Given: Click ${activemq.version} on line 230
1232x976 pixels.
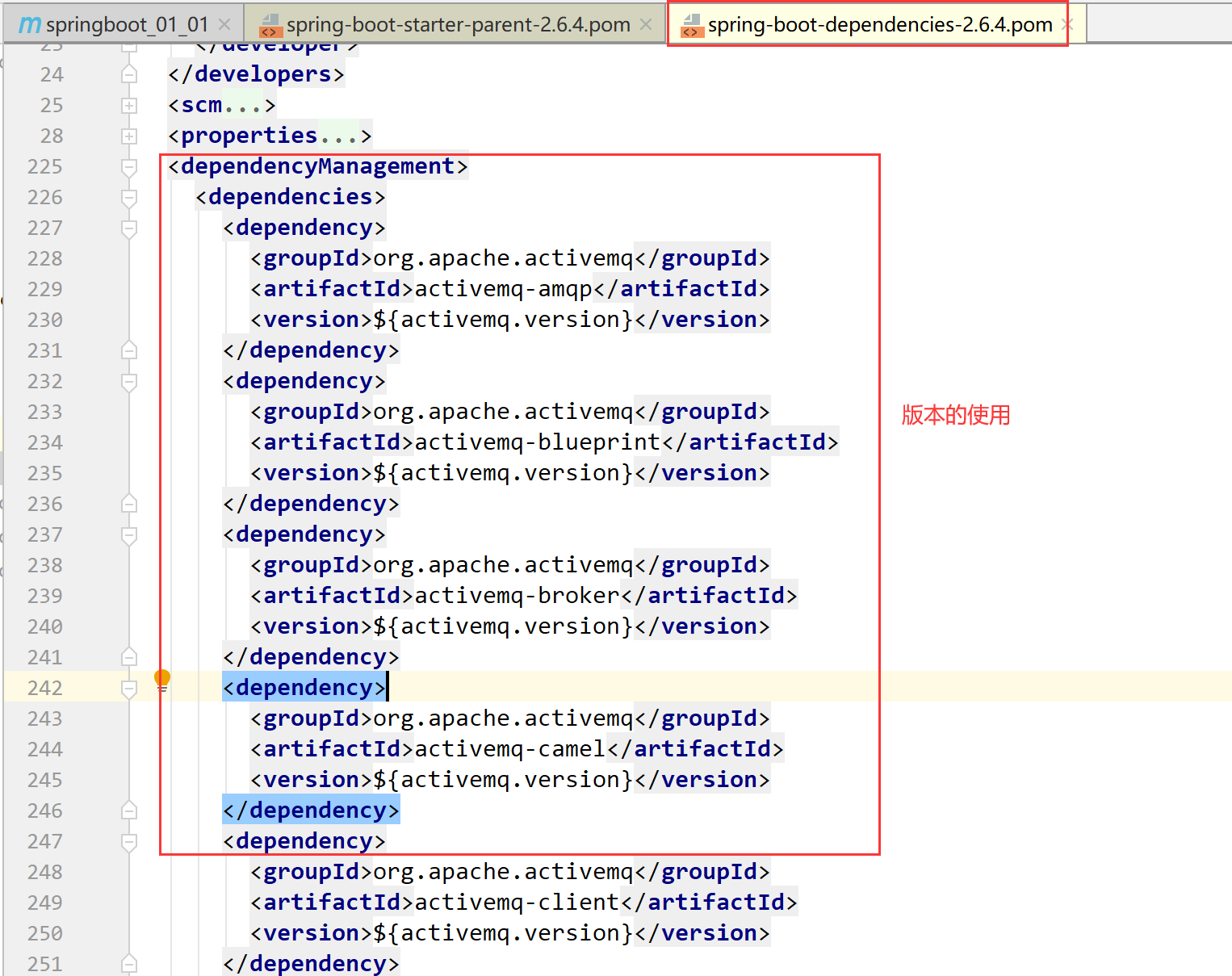Looking at the screenshot, I should click(x=503, y=320).
